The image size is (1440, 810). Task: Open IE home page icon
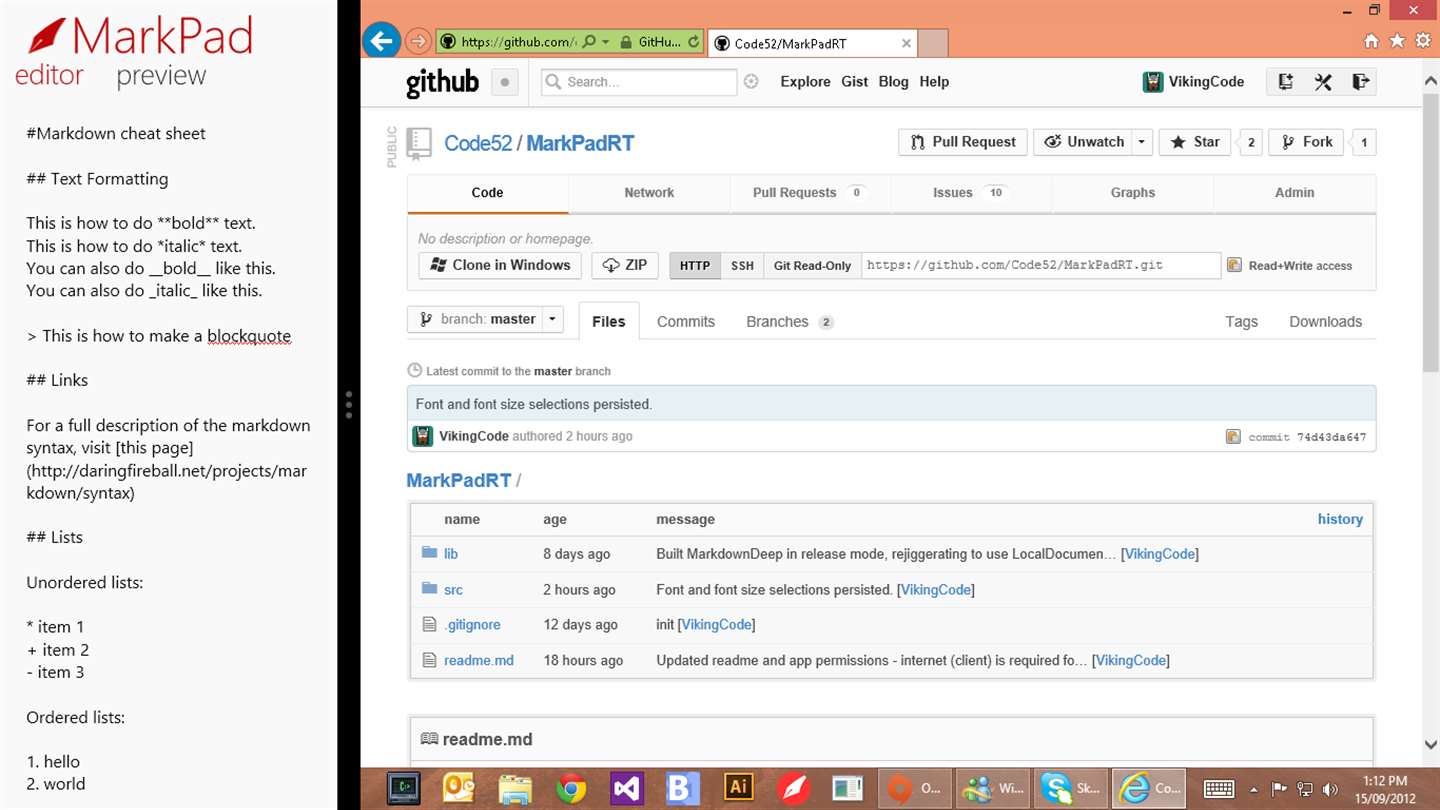tap(1371, 41)
